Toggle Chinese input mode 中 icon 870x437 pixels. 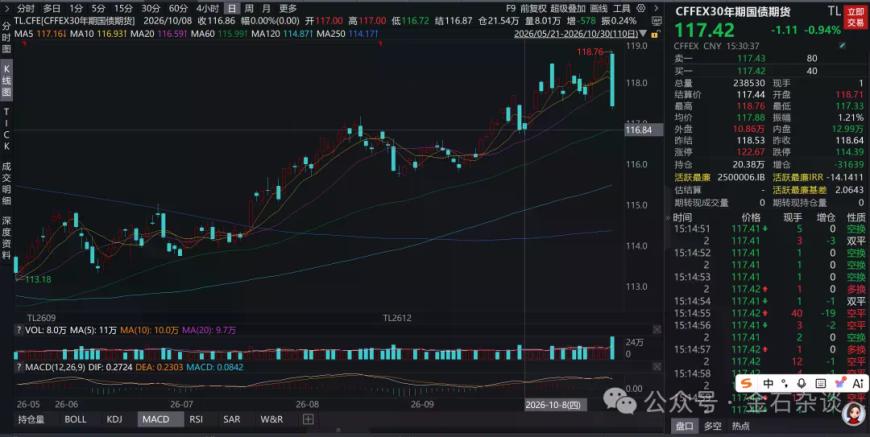point(768,383)
